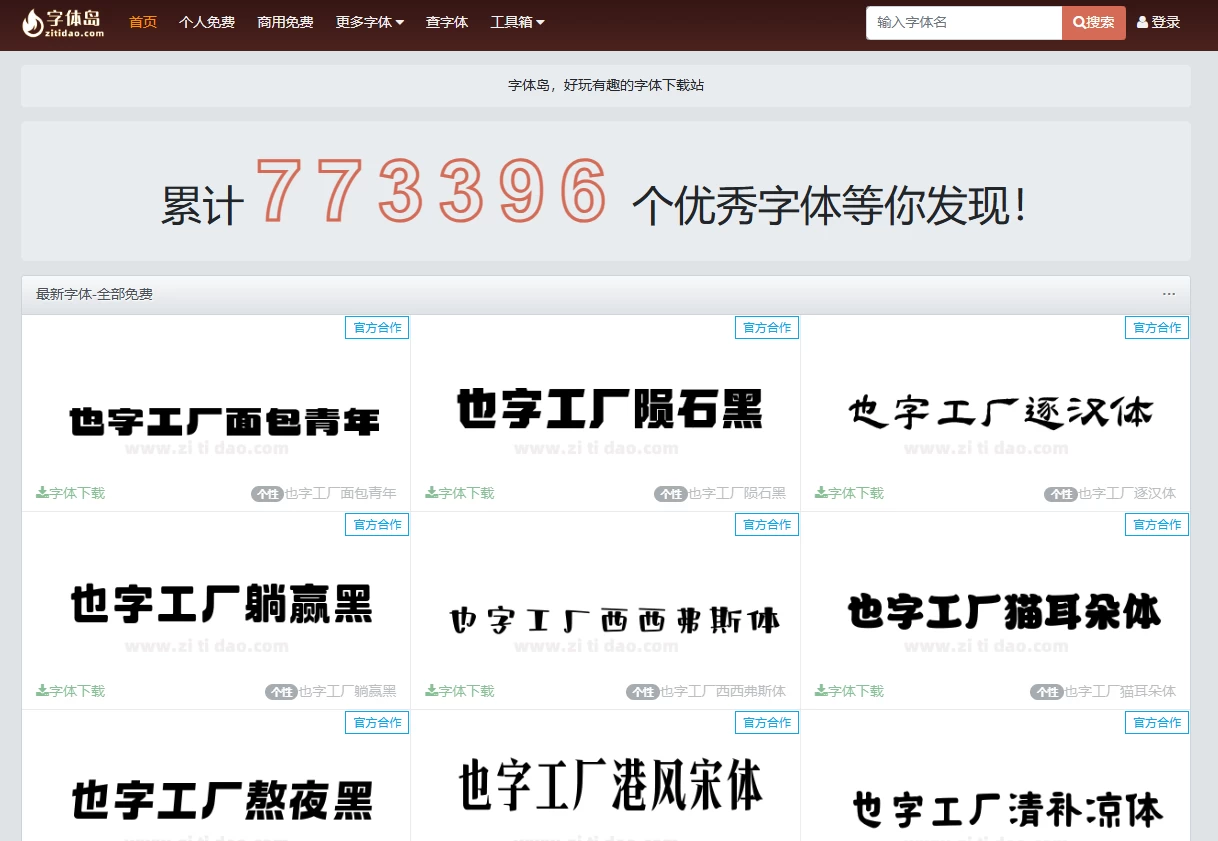Click 个性 tag beside 也字工厂西西弗斯体

[x=642, y=692]
